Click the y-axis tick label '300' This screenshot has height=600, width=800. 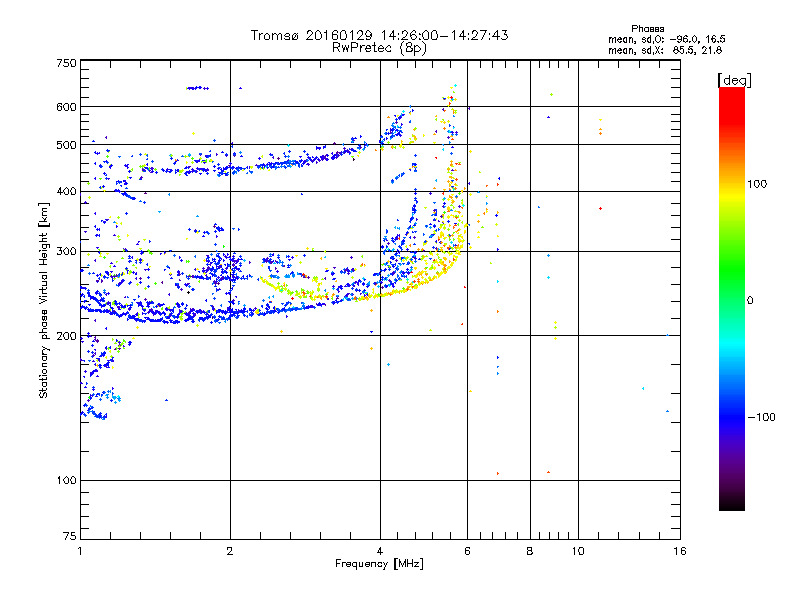coord(66,252)
